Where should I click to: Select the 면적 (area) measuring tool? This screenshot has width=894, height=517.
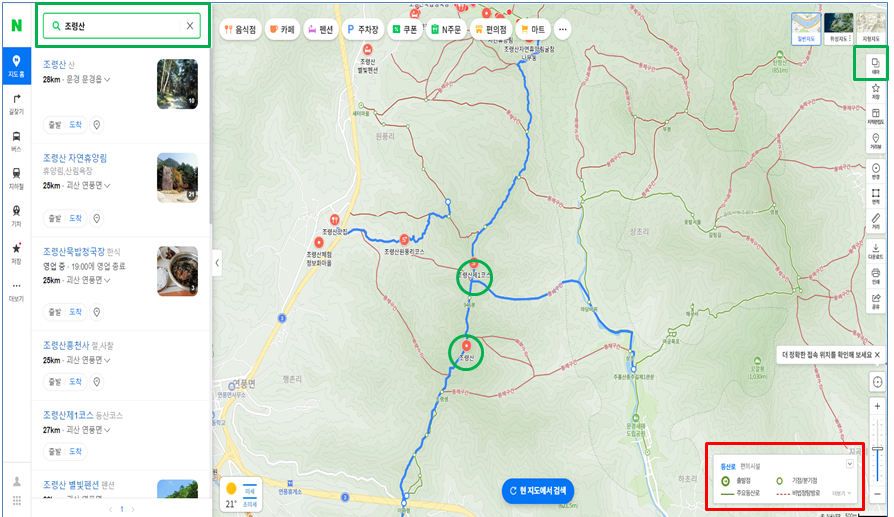[875, 196]
